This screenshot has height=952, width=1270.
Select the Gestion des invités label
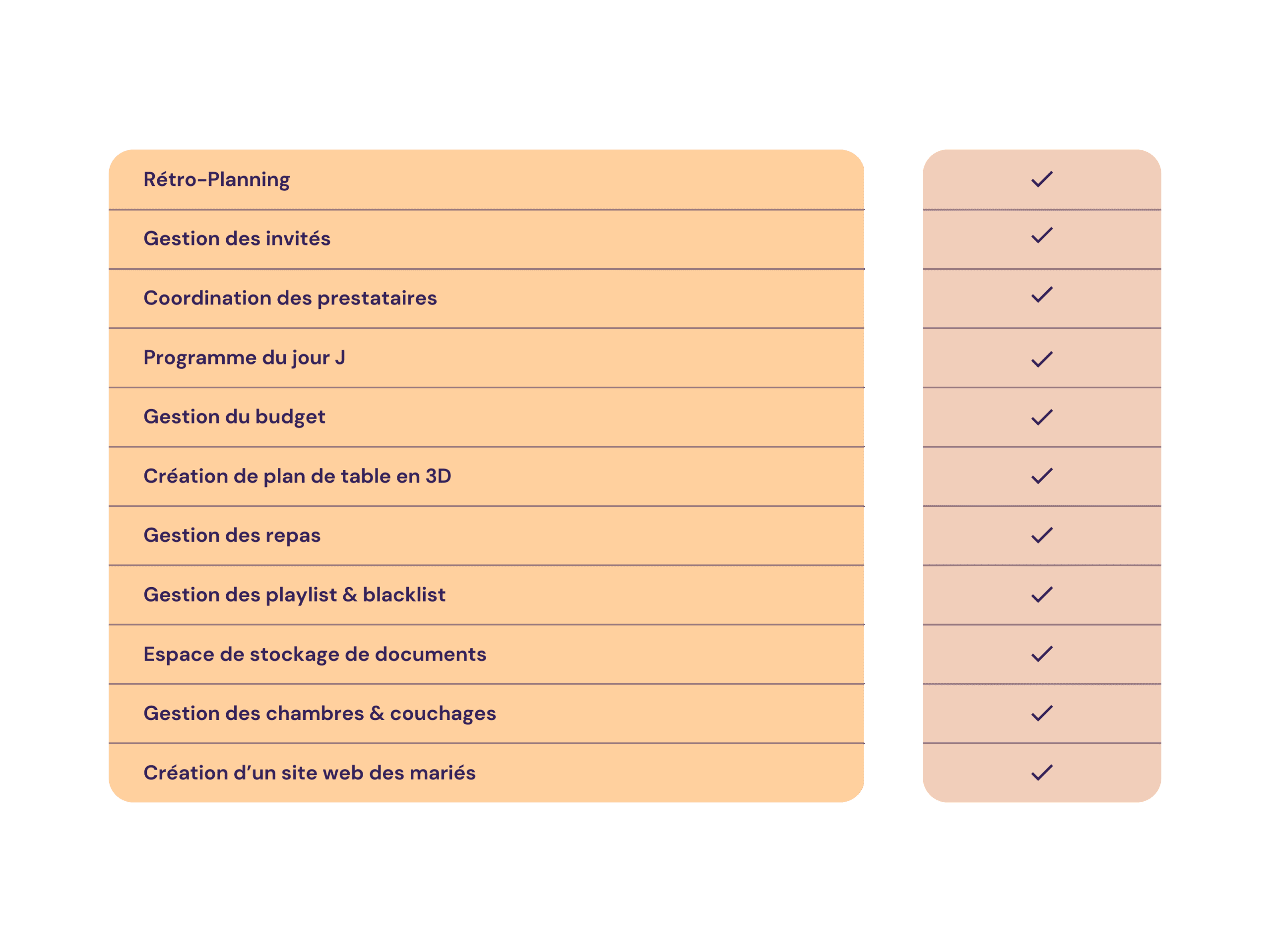click(x=237, y=238)
